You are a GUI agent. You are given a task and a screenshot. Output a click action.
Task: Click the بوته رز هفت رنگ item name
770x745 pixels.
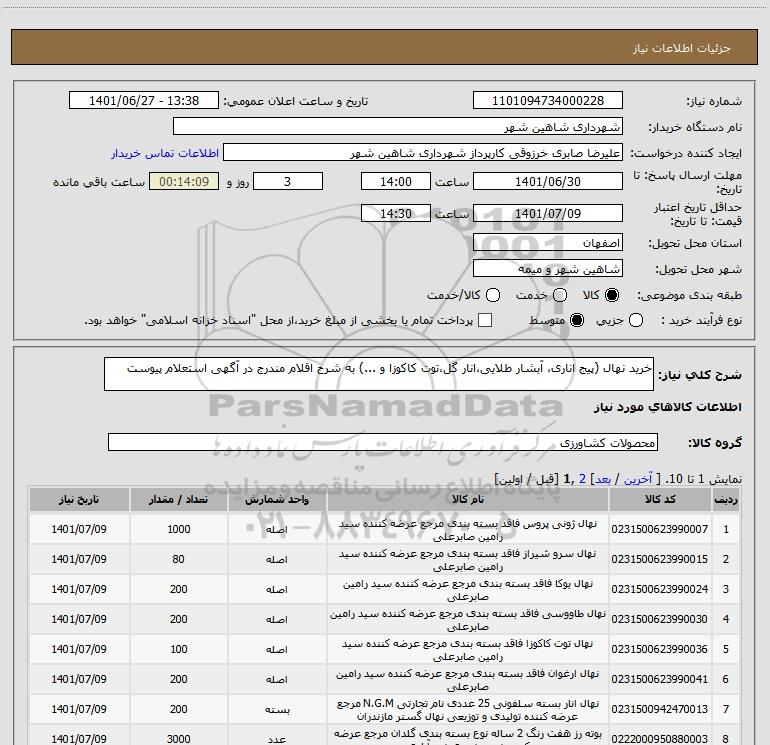[468, 737]
